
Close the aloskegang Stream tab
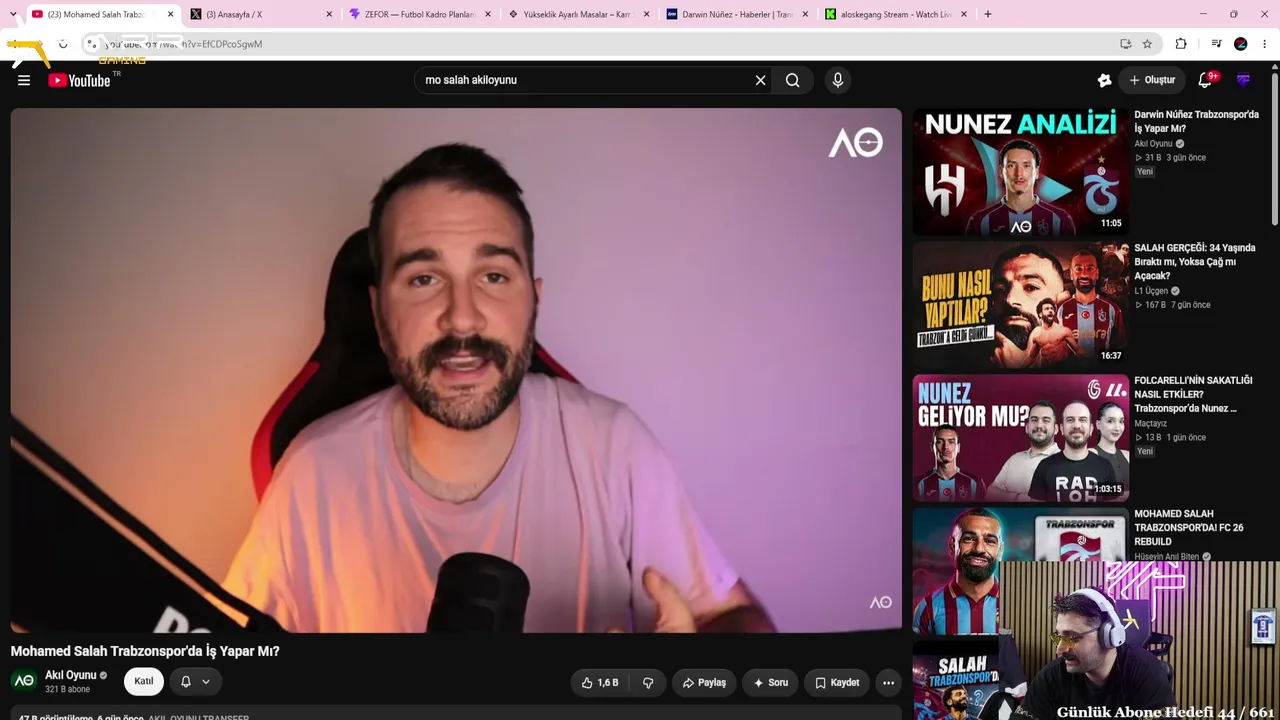coord(964,14)
